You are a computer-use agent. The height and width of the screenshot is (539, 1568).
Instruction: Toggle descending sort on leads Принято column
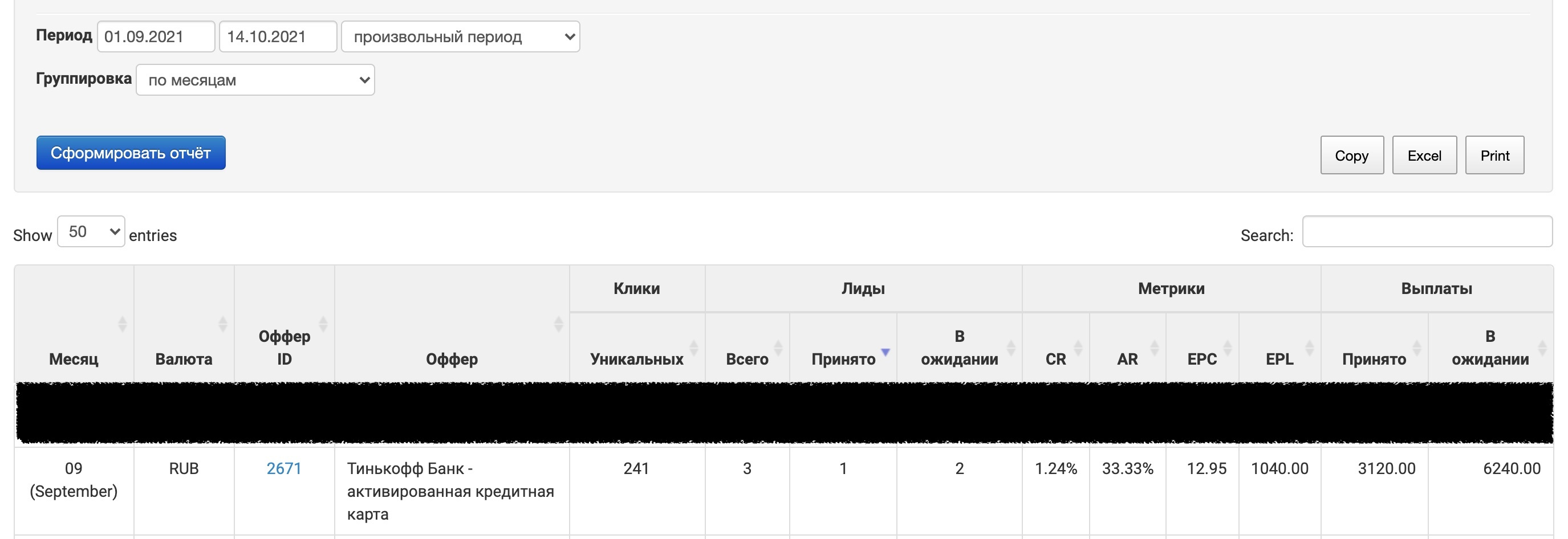(885, 352)
